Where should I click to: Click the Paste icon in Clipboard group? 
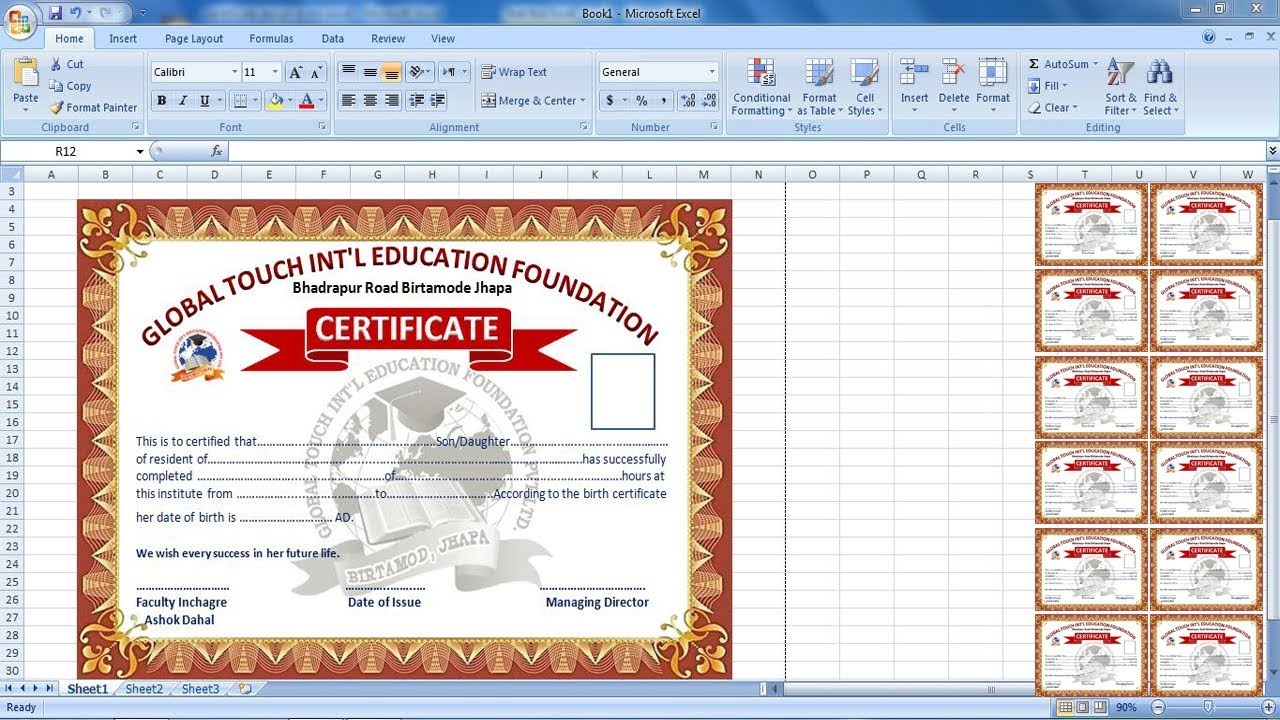26,74
